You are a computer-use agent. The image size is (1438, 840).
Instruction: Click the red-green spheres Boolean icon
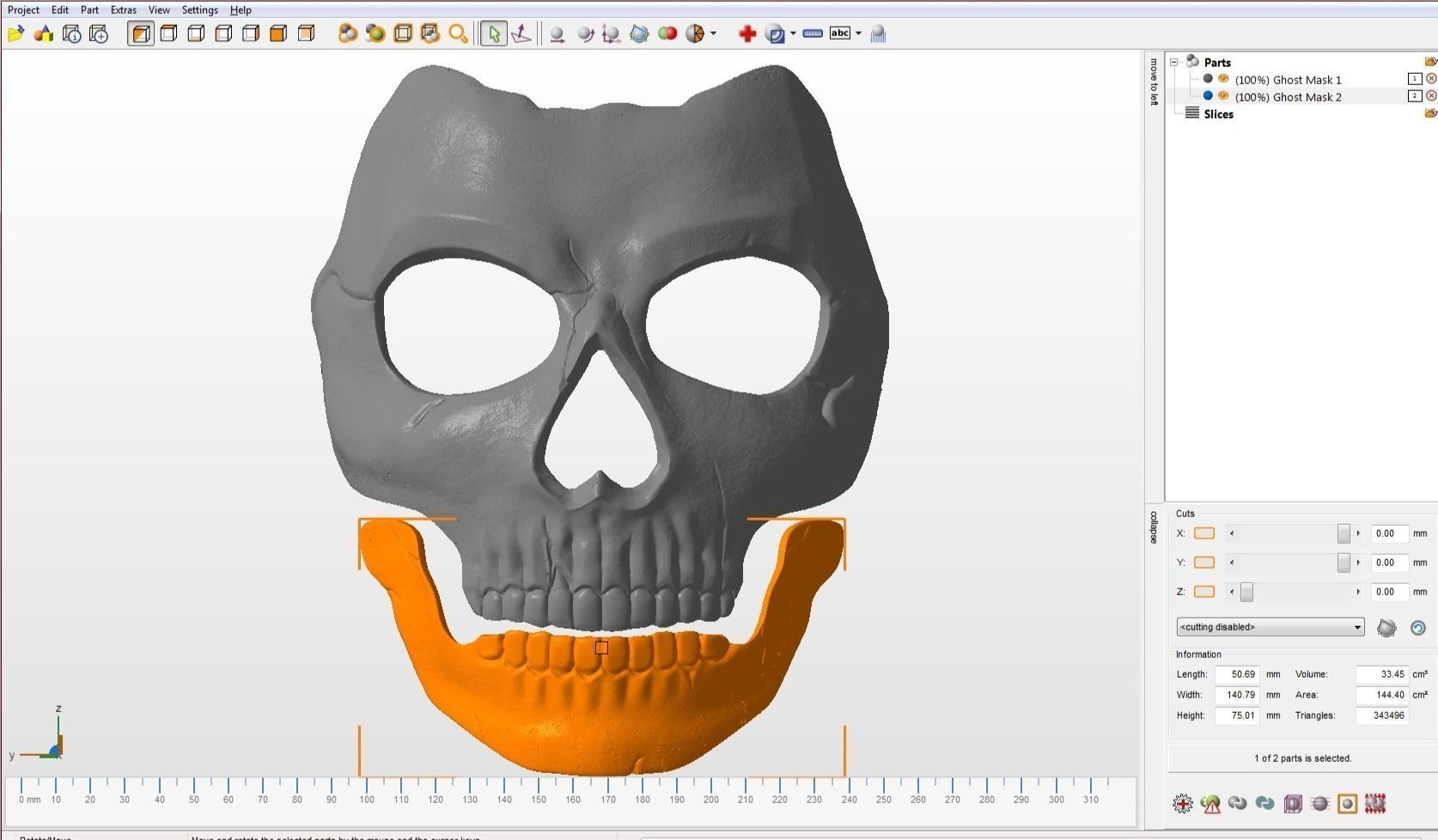pyautogui.click(x=667, y=33)
